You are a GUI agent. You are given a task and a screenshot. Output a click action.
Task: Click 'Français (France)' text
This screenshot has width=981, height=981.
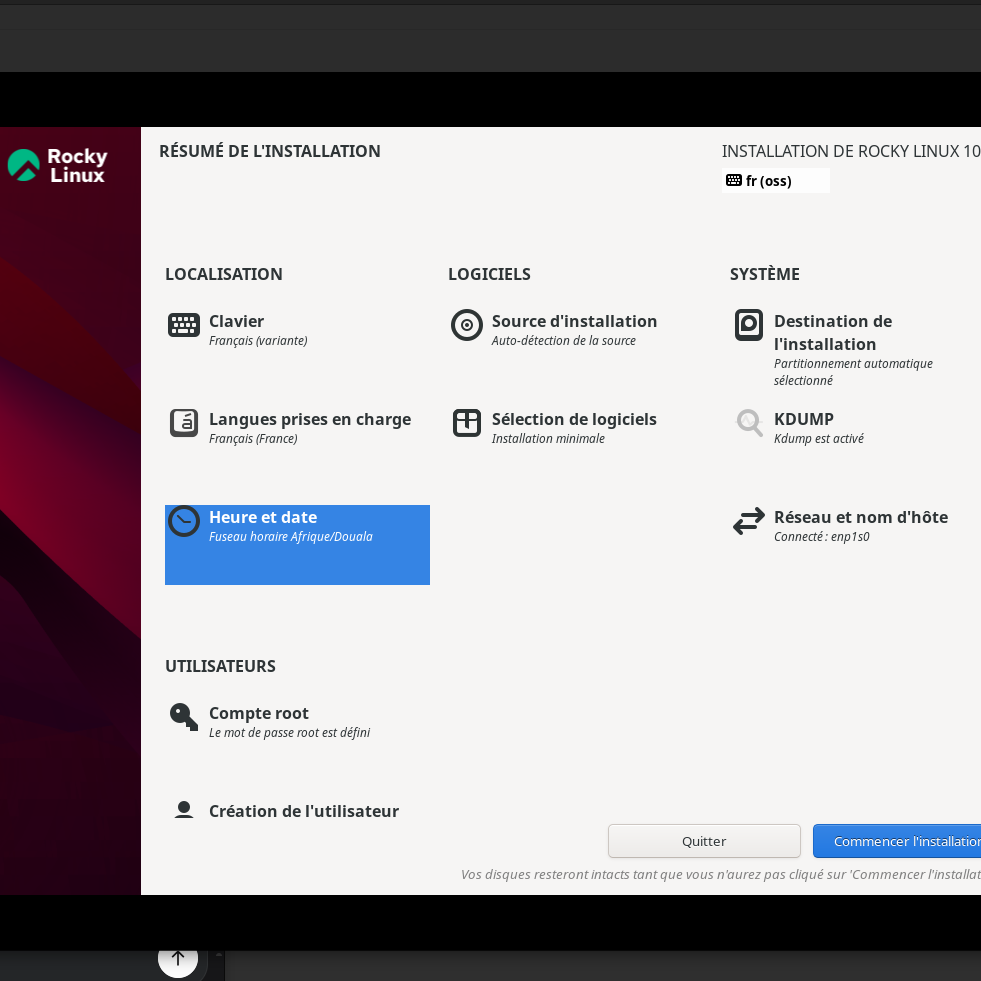tap(253, 439)
